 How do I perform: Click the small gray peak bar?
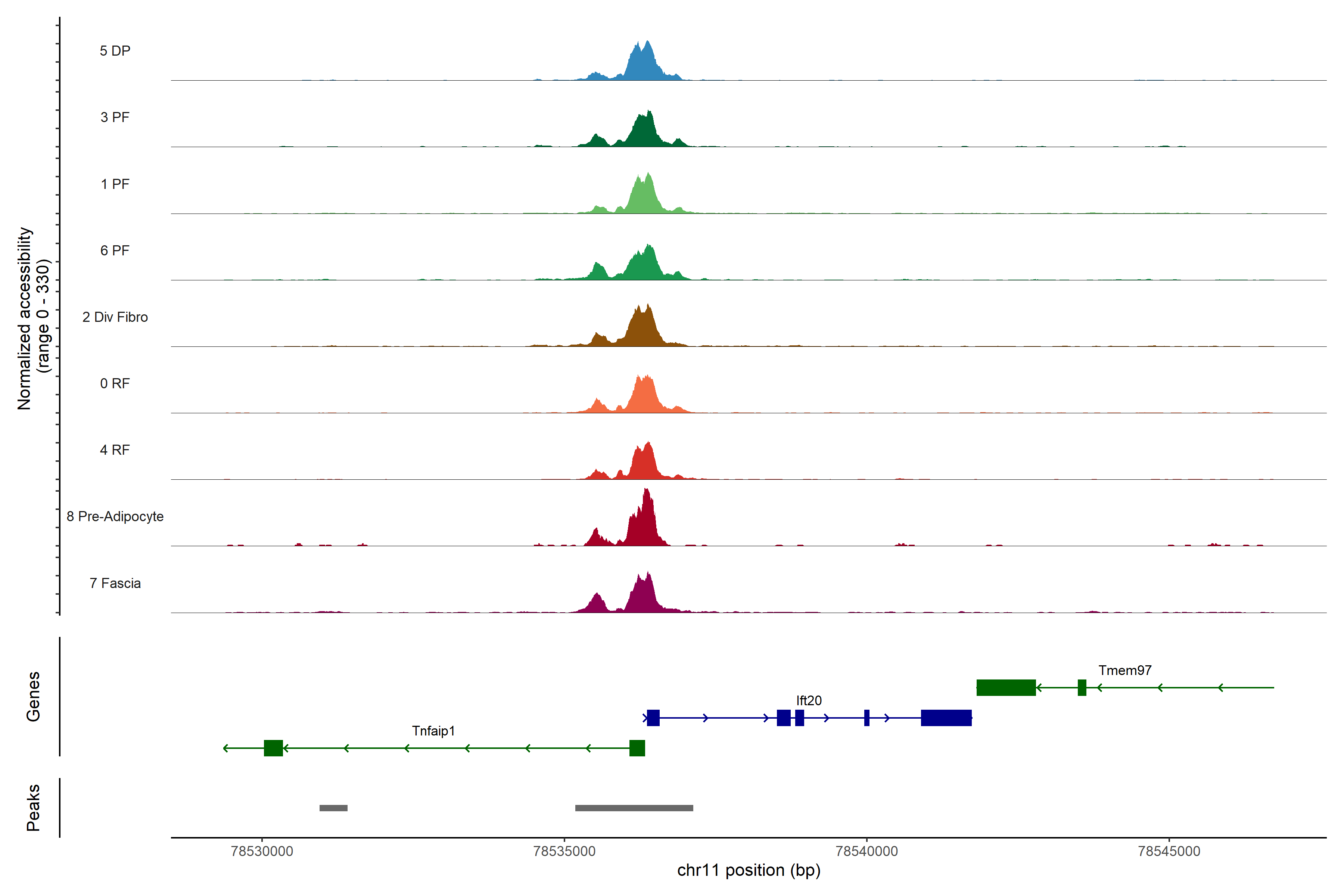333,808
